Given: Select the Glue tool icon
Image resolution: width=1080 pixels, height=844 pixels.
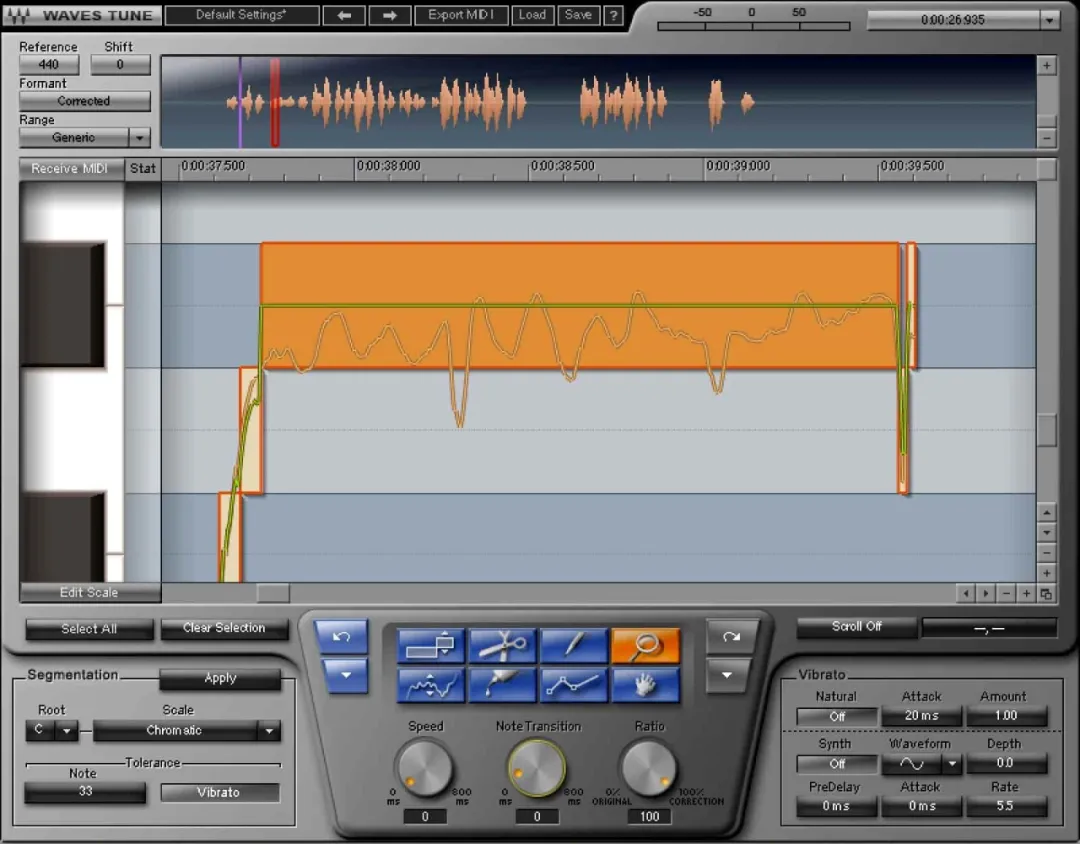Looking at the screenshot, I should pos(503,685).
